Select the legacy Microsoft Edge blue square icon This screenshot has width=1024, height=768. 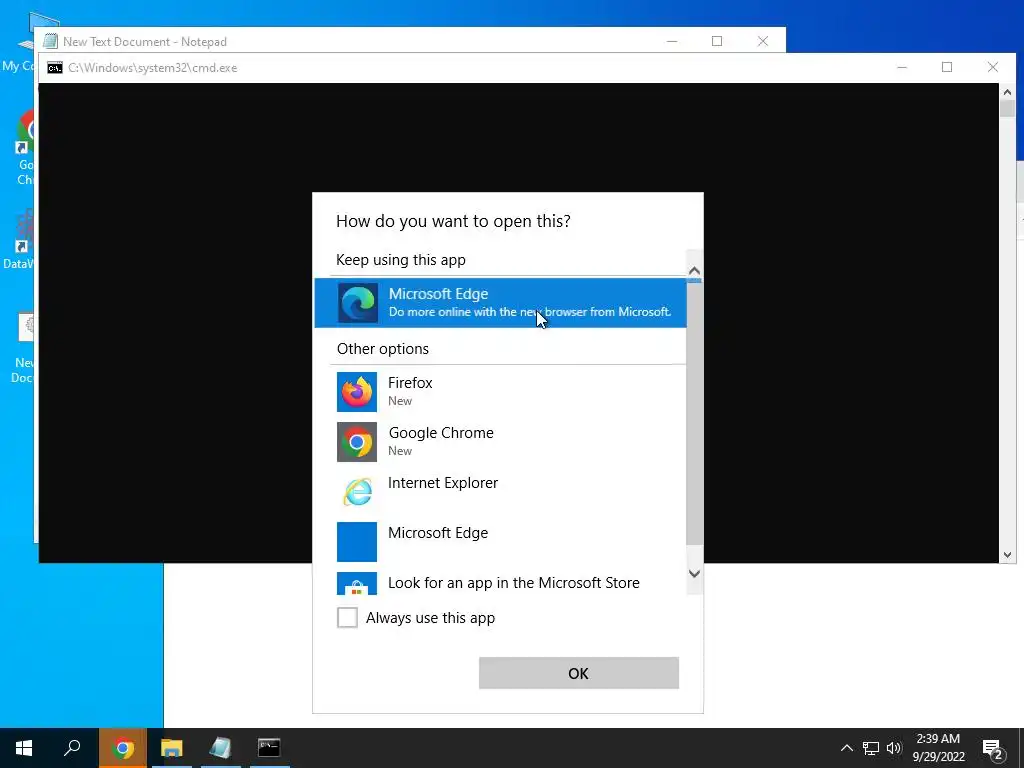coord(357,541)
